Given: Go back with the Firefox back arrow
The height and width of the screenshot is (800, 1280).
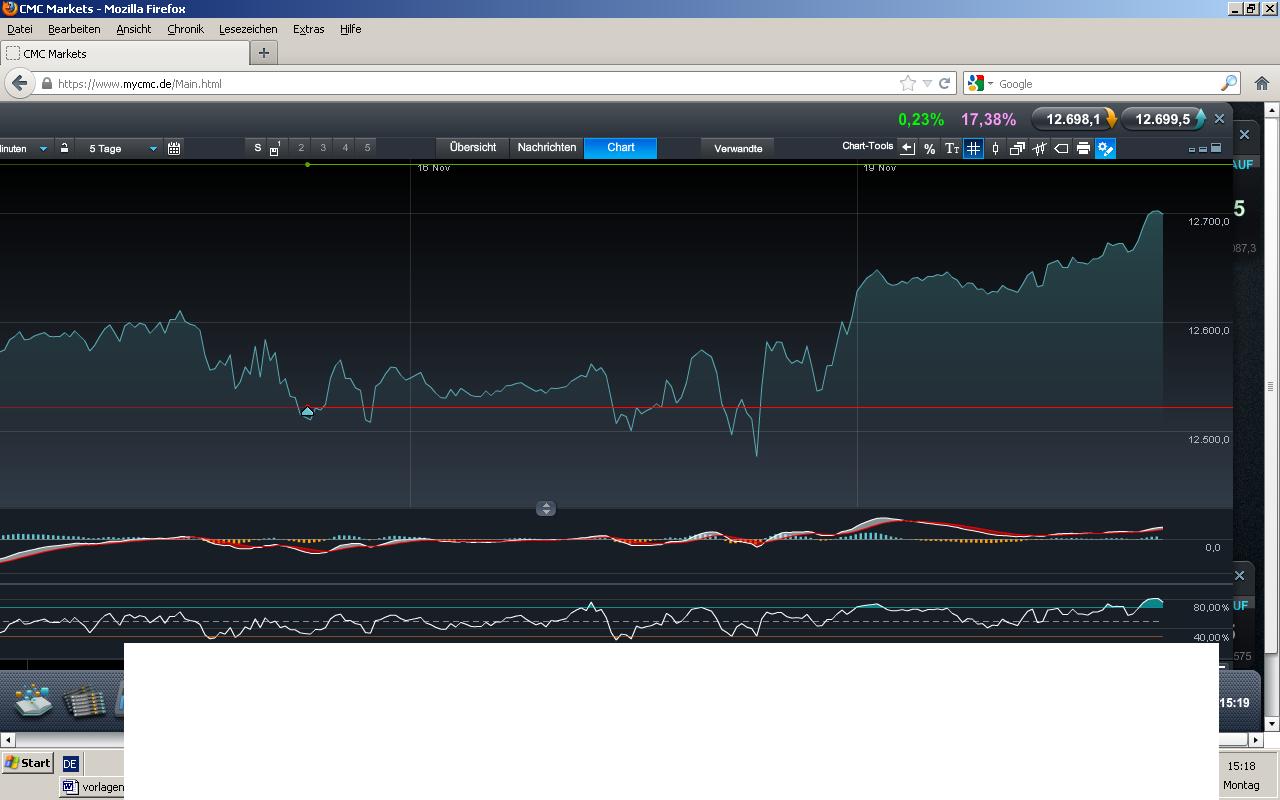Looking at the screenshot, I should click(19, 83).
